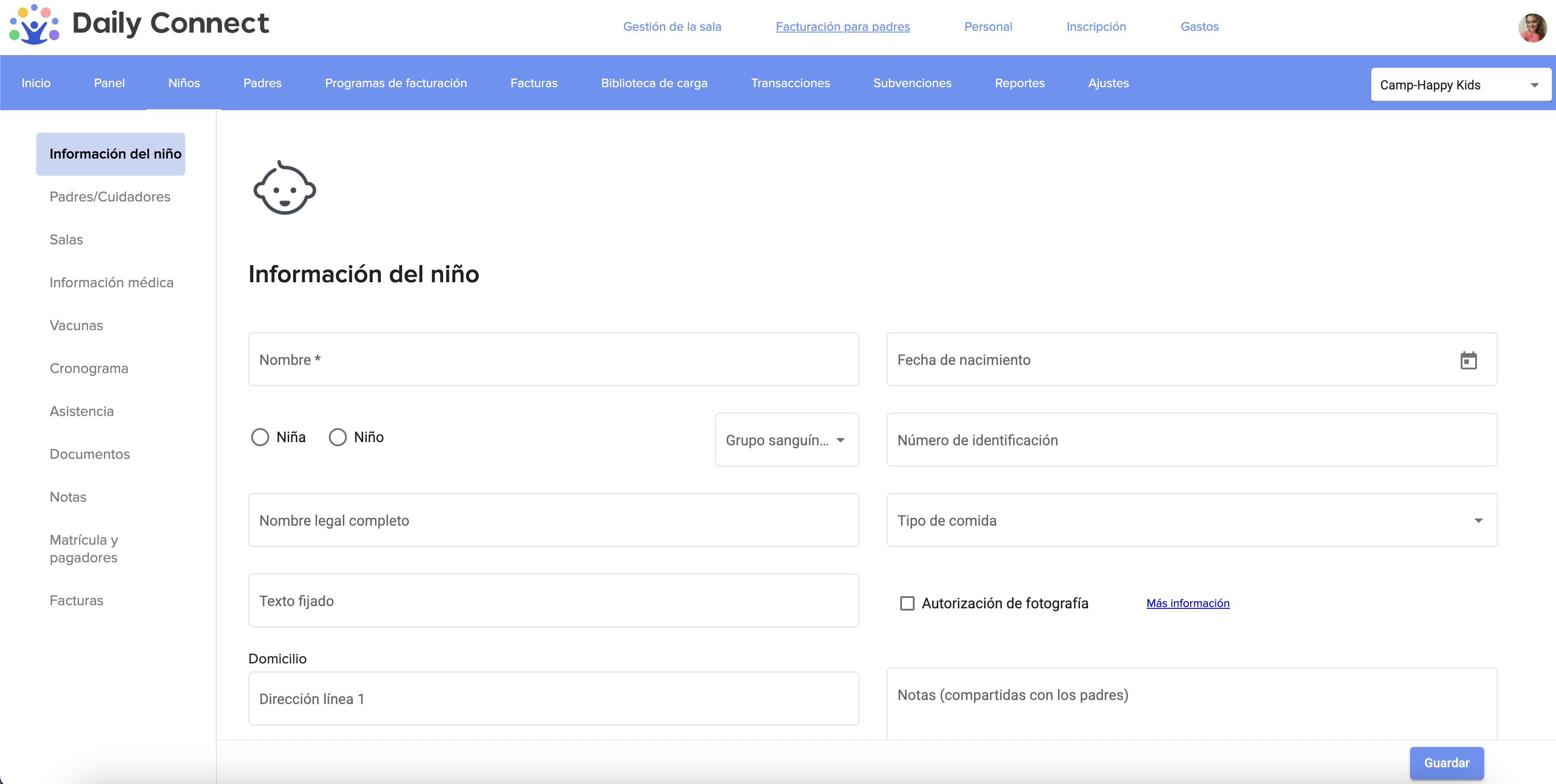Viewport: 1556px width, 784px height.
Task: Open the Más información link
Action: (1187, 603)
